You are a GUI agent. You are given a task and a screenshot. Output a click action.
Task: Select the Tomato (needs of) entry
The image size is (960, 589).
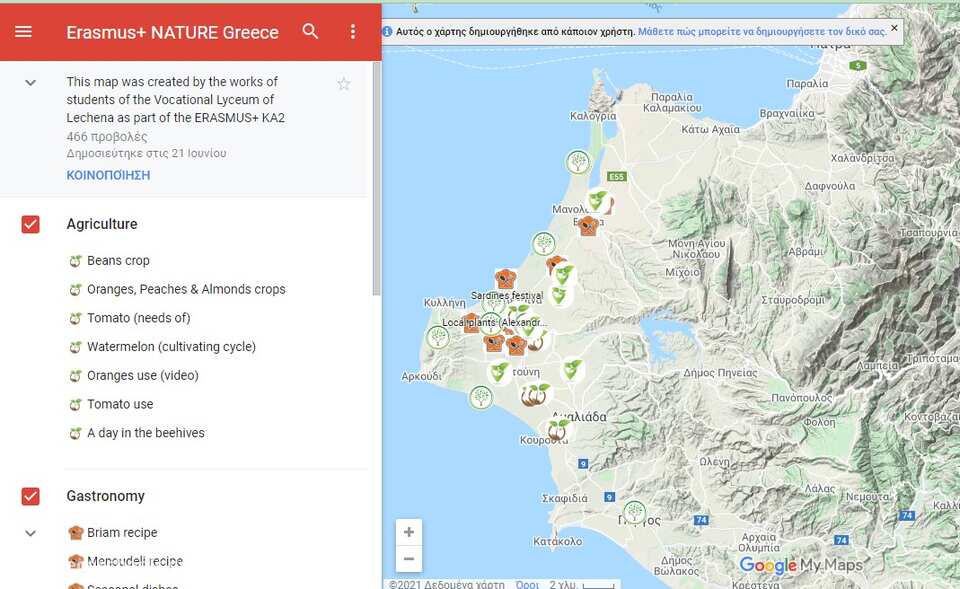(x=138, y=318)
